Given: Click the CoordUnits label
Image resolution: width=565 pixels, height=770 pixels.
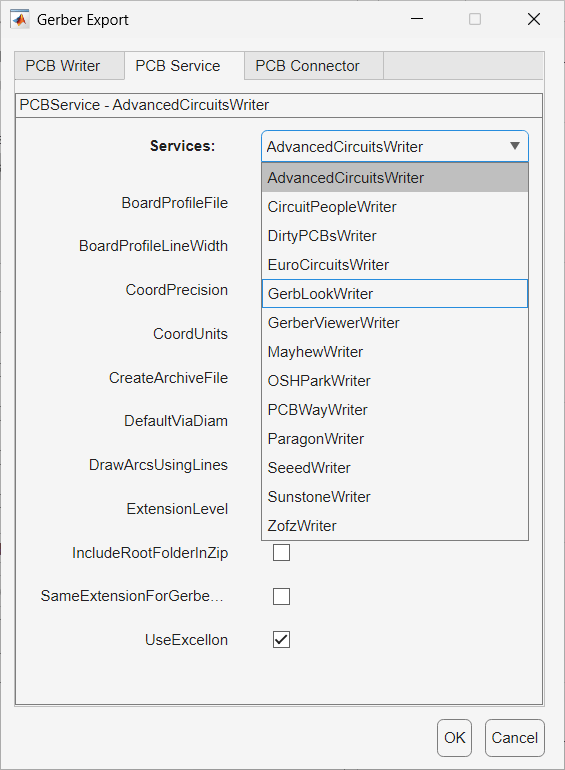Looking at the screenshot, I should (x=190, y=334).
